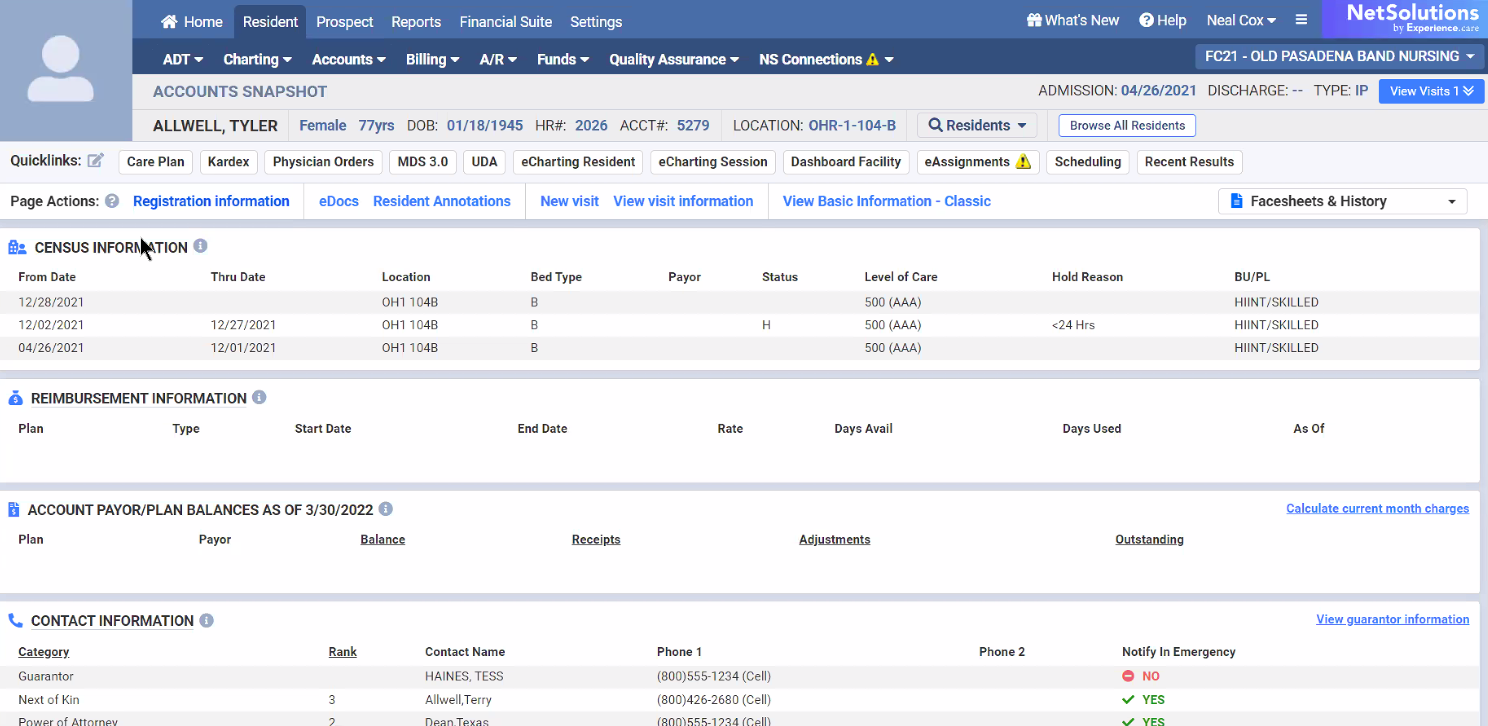
Task: Open the Kardex quicklink
Action: click(229, 162)
